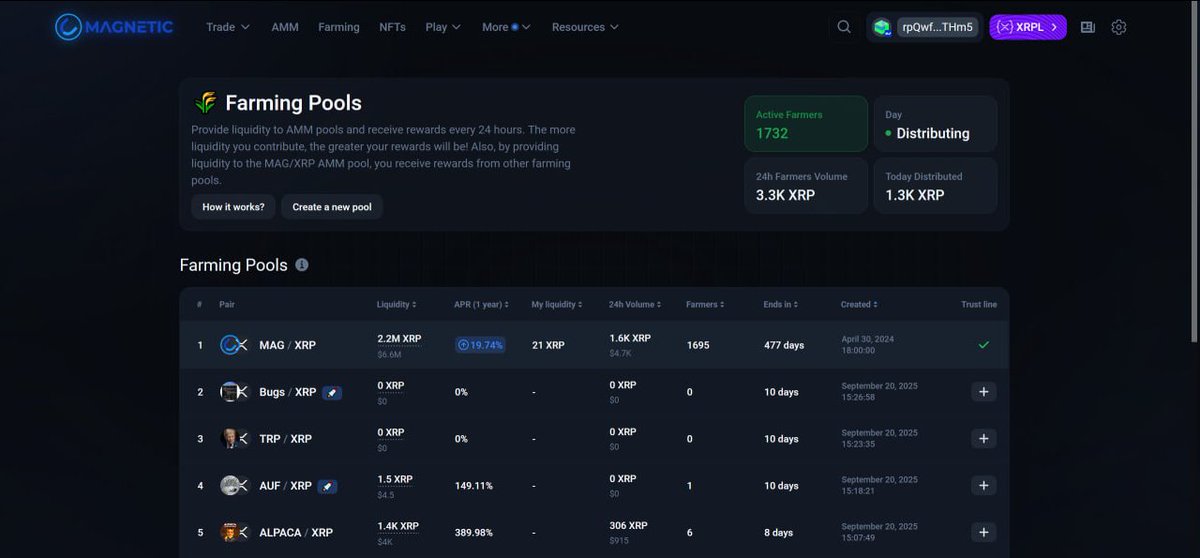Sort pools by Farmers column
Image resolution: width=1200 pixels, height=558 pixels.
(705, 304)
